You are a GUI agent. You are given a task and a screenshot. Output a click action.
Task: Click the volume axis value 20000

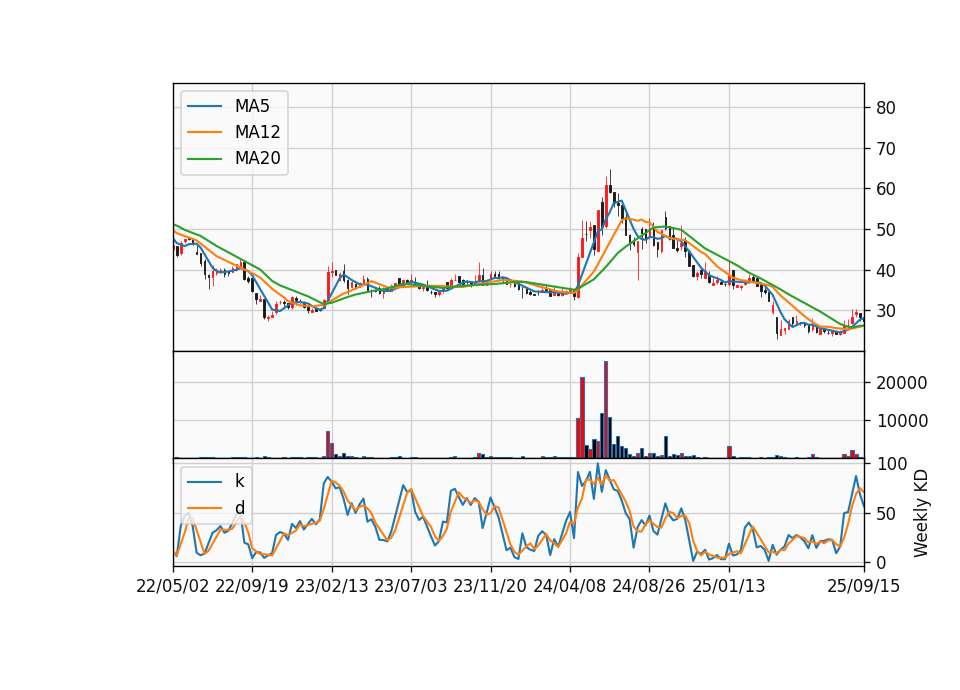(x=902, y=383)
